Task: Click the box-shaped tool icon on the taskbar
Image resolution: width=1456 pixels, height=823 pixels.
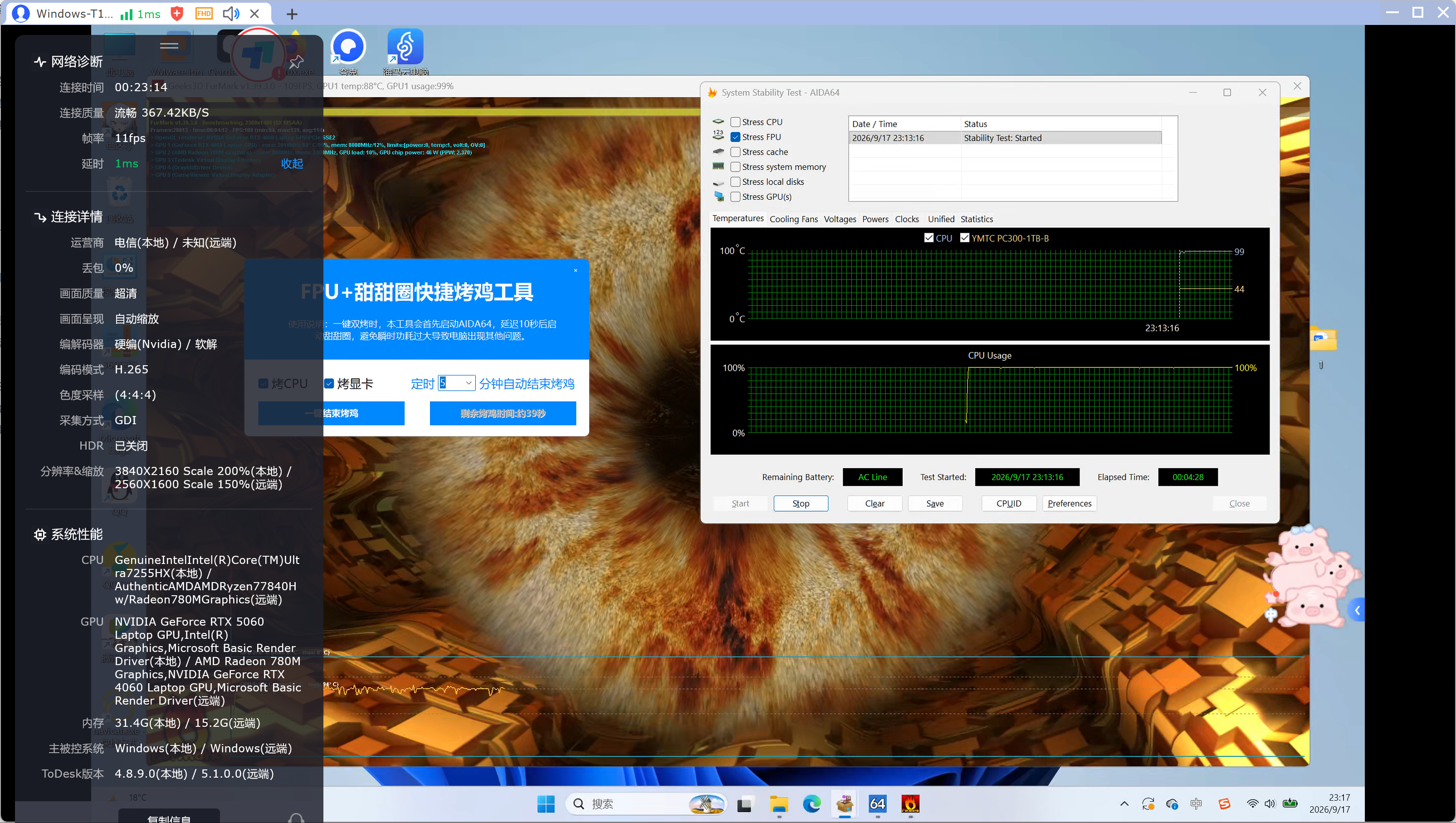Action: pos(845,803)
